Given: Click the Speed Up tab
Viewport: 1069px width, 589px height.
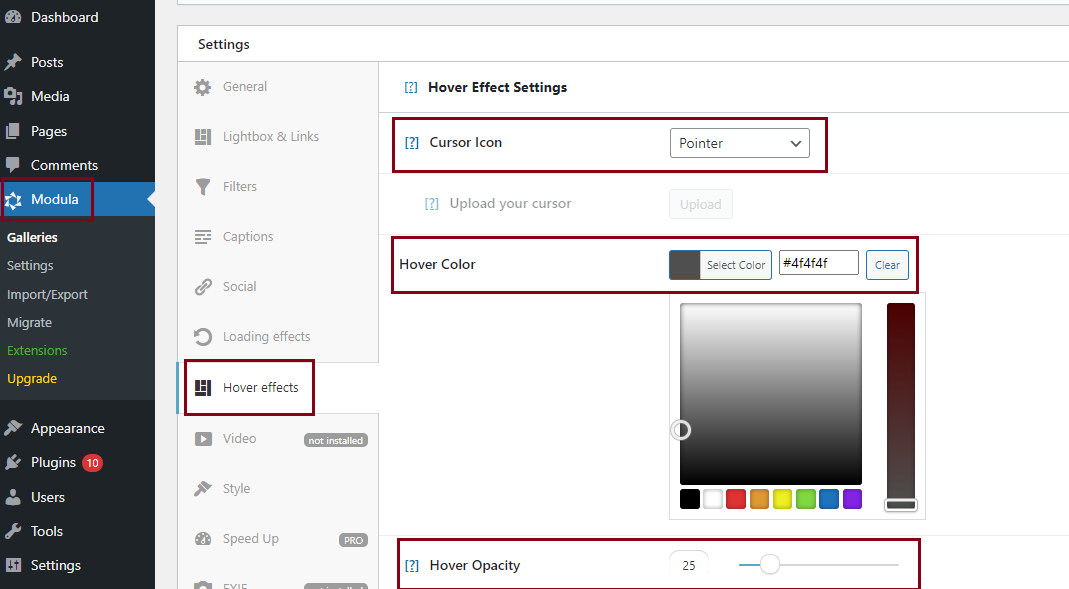Looking at the screenshot, I should [250, 539].
